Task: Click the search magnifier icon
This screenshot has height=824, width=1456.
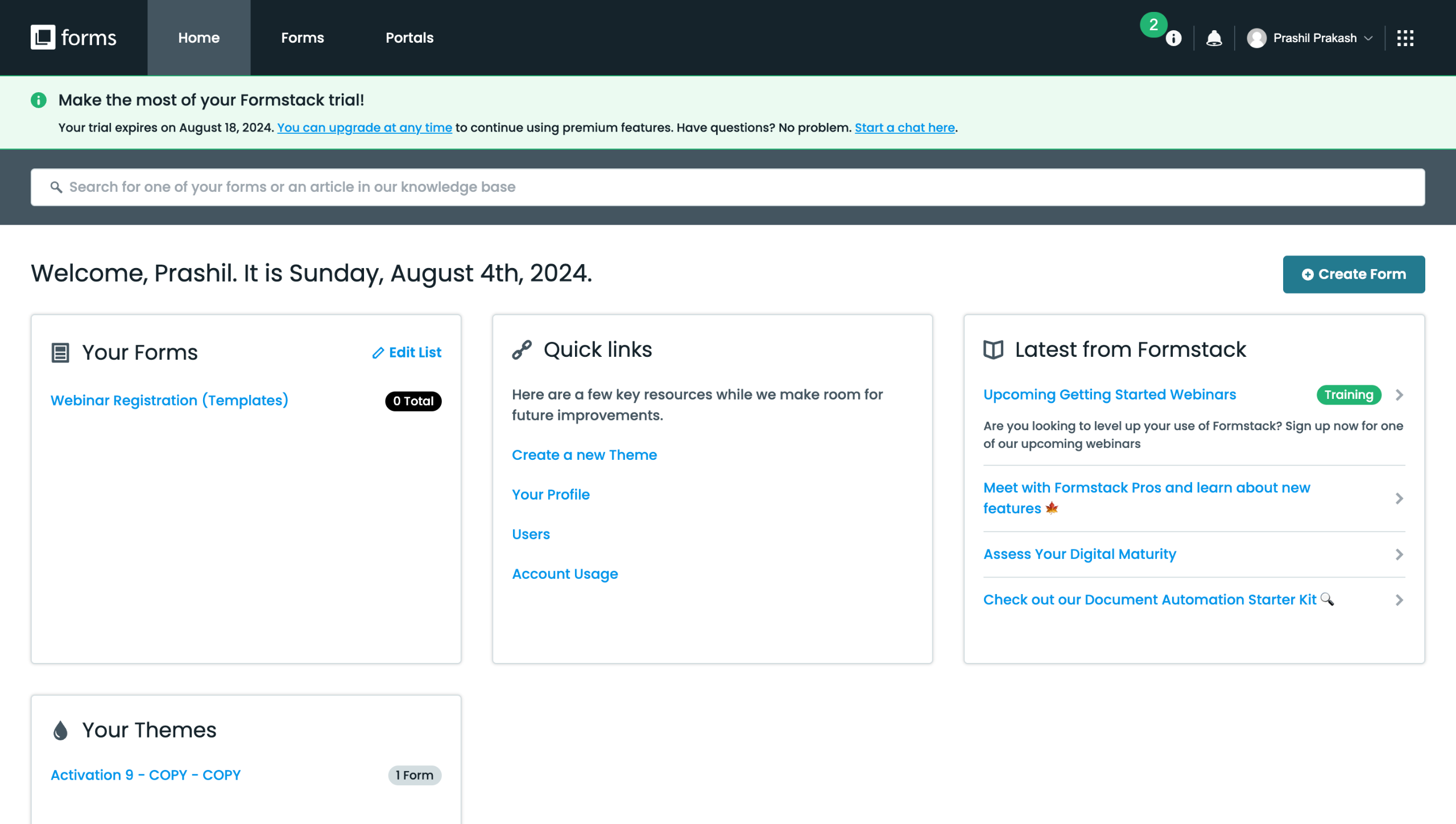Action: point(56,187)
